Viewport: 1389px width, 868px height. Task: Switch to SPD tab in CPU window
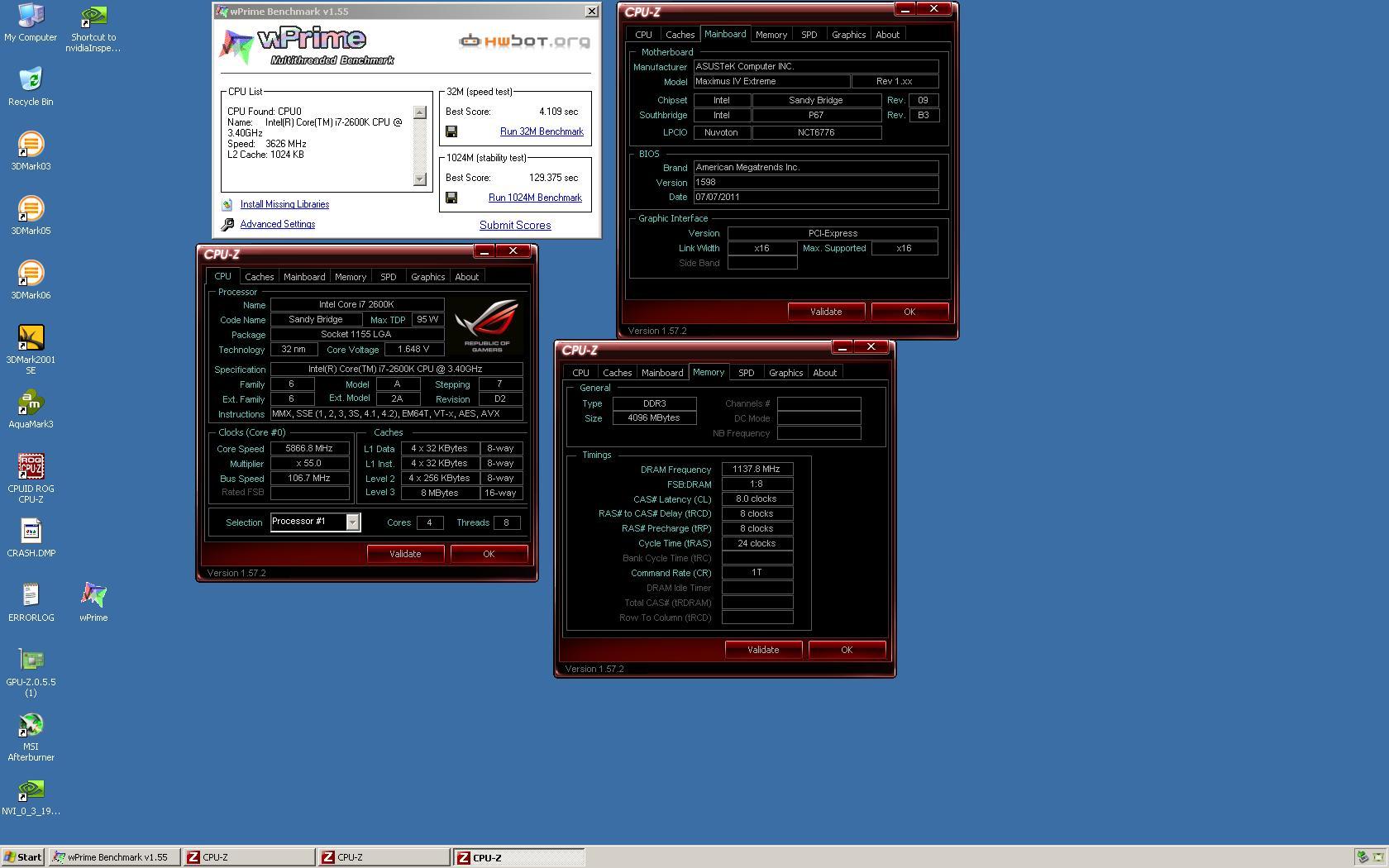[x=388, y=277]
